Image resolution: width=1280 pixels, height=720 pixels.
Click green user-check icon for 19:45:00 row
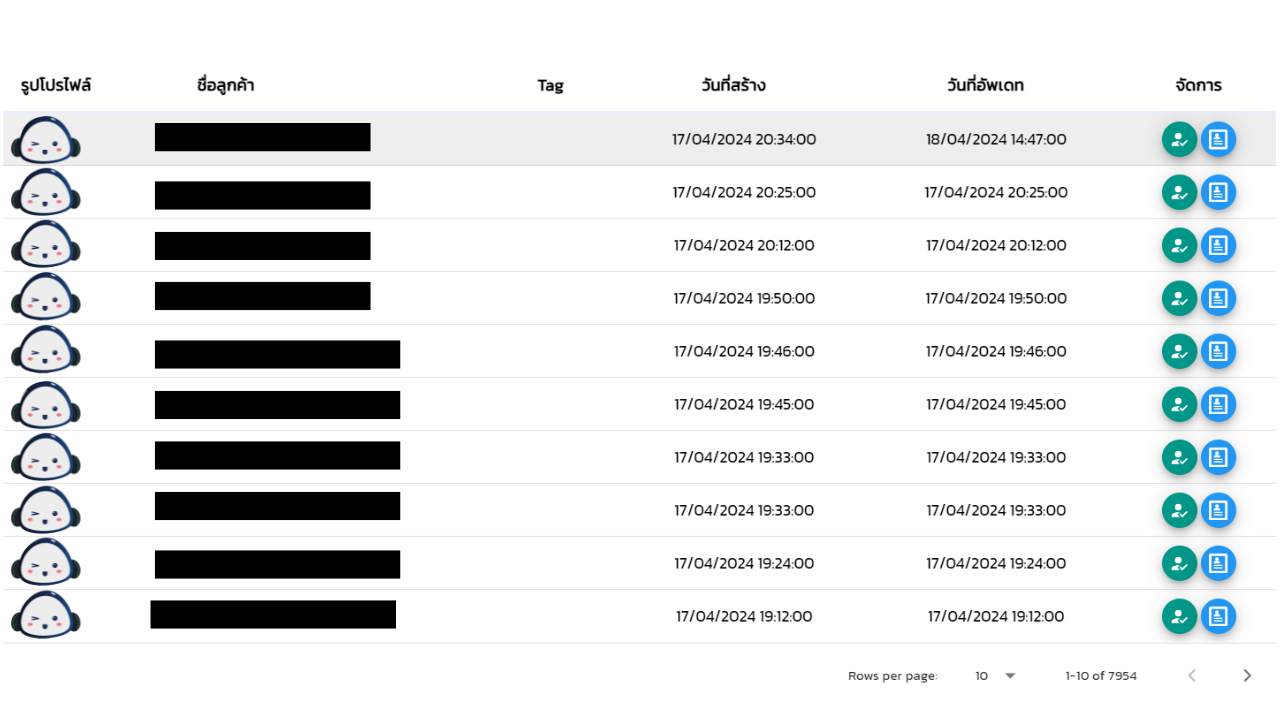point(1179,404)
